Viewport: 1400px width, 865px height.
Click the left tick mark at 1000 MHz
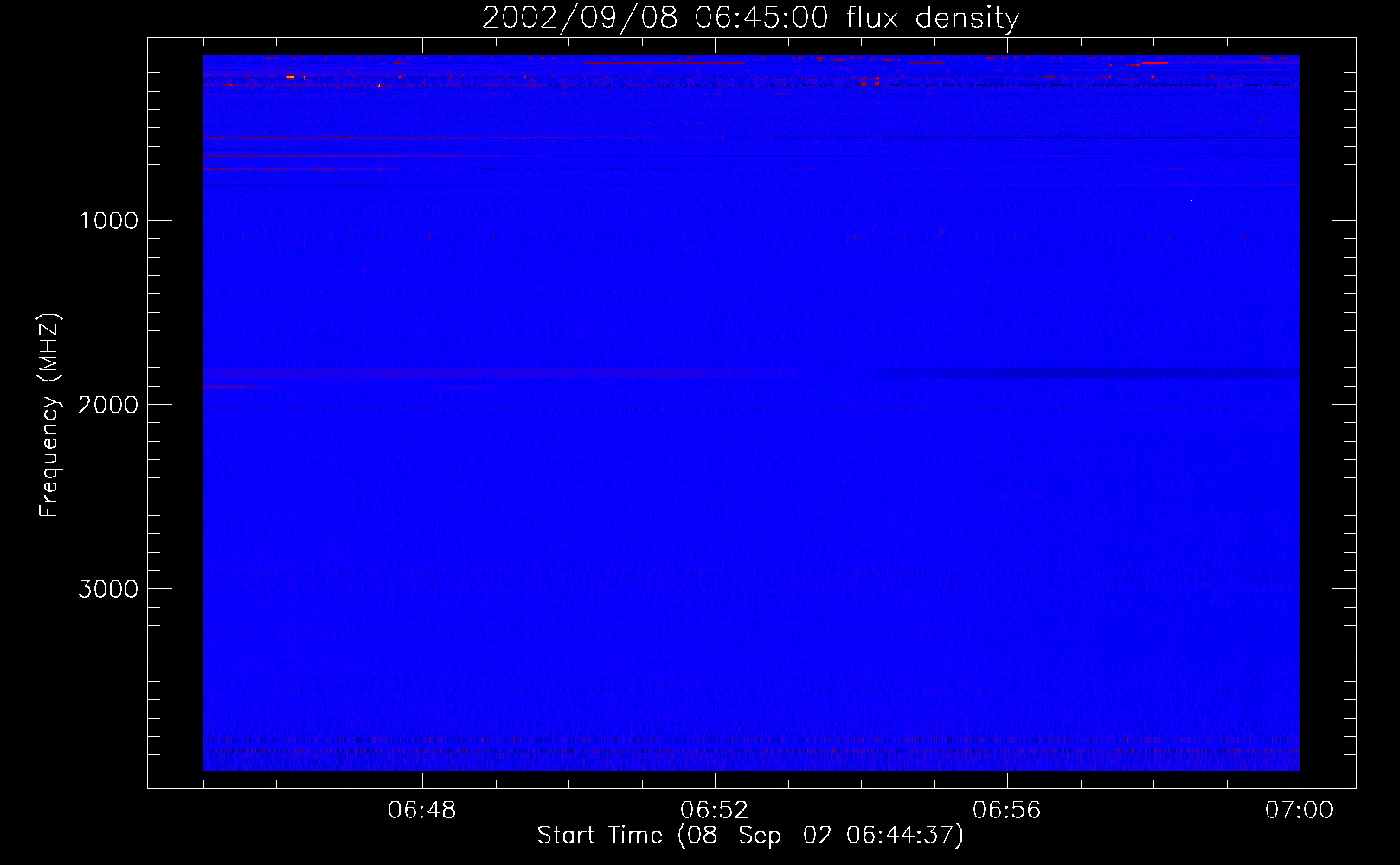[156, 220]
